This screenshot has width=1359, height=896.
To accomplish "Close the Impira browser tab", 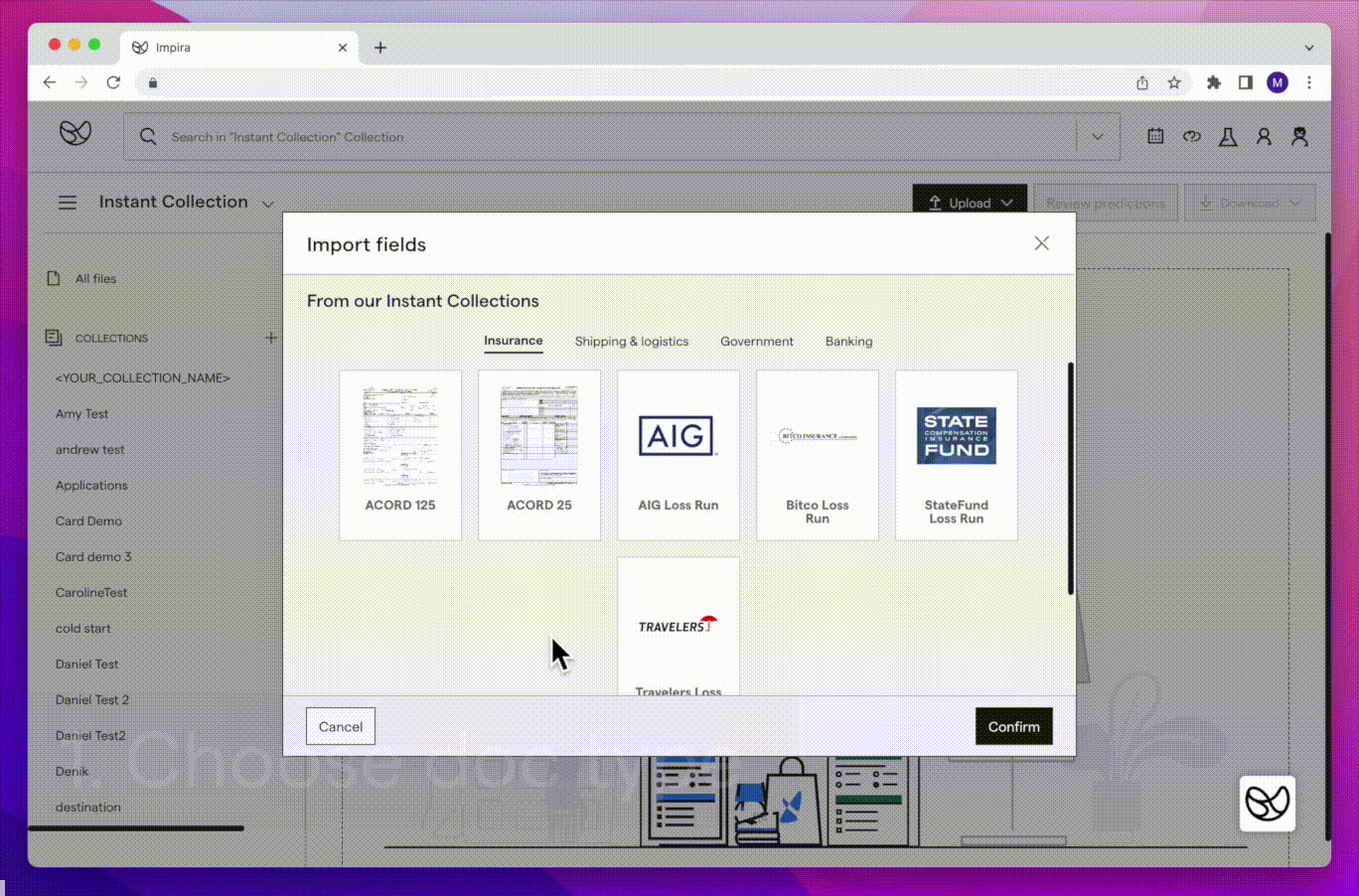I will point(343,48).
